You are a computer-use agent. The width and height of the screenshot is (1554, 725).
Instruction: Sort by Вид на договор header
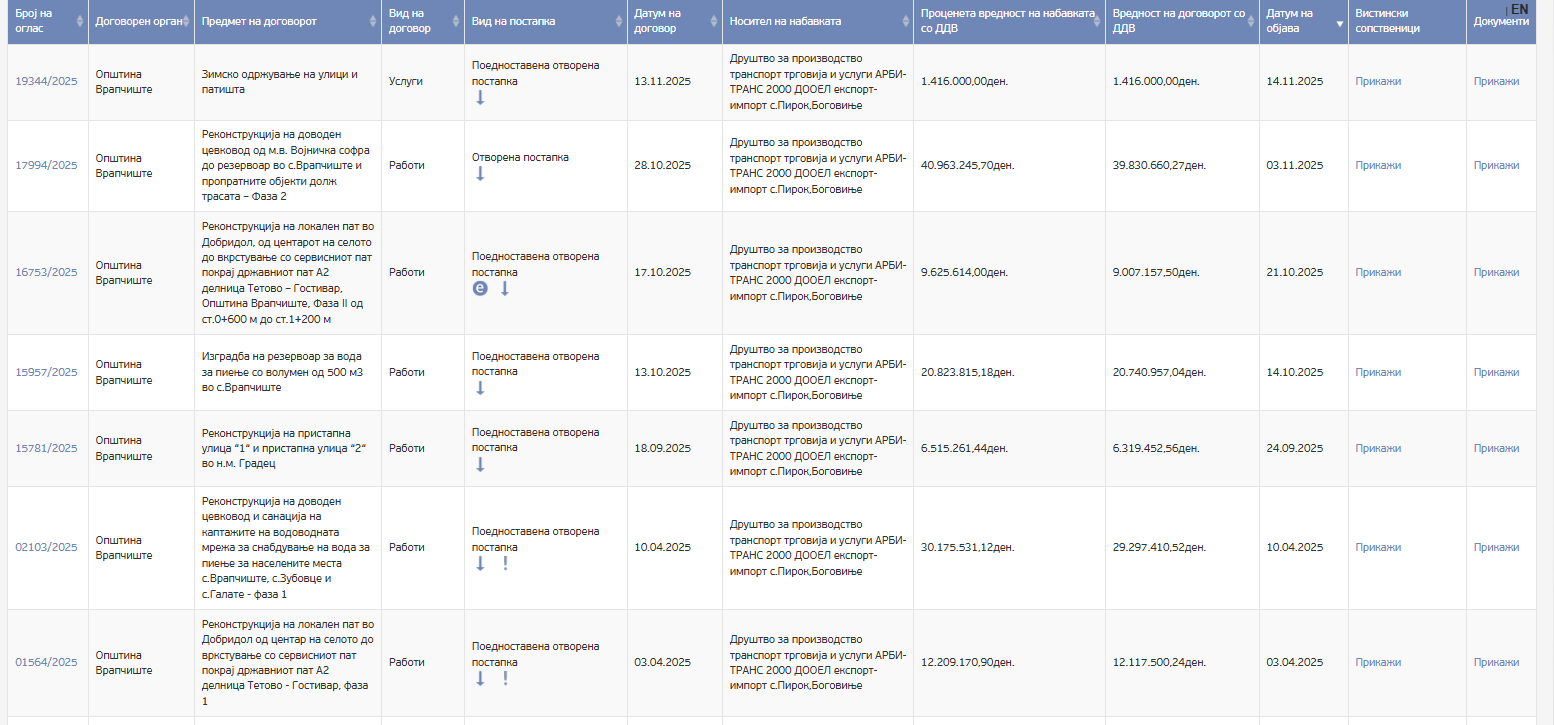click(x=422, y=21)
